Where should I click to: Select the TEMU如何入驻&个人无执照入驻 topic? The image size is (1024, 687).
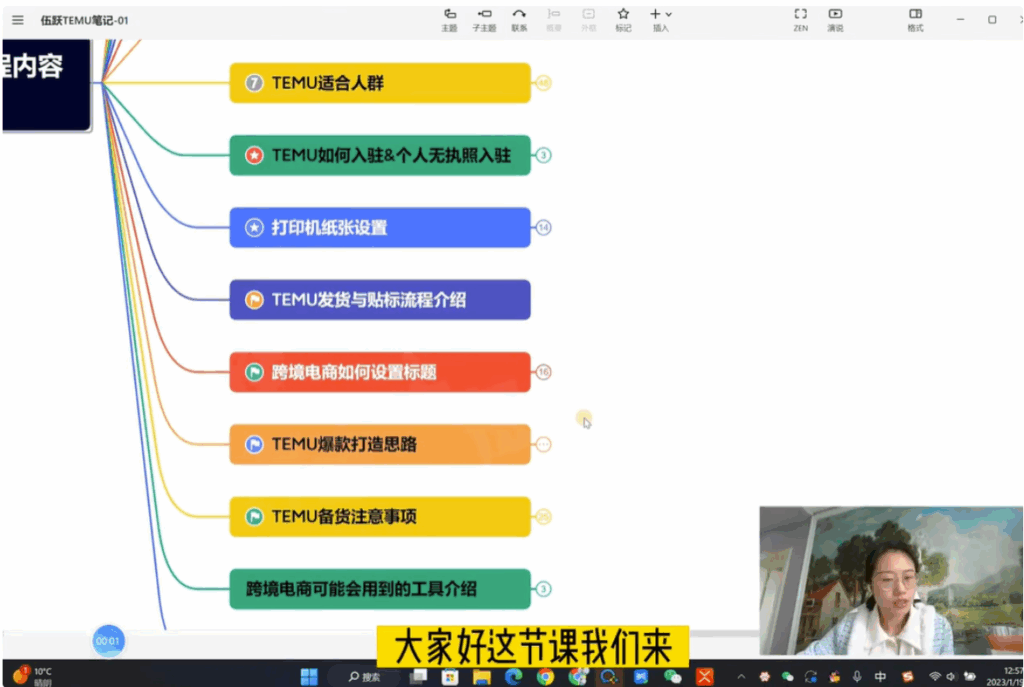[x=380, y=155]
